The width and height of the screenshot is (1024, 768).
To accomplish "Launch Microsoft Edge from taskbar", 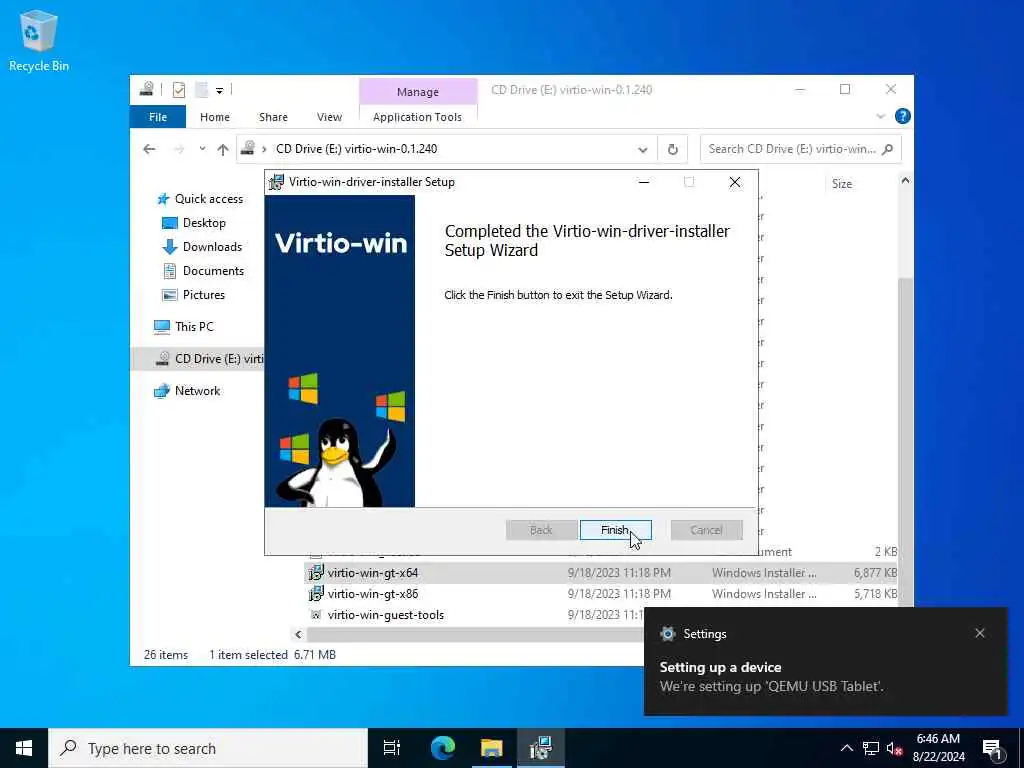I will tap(443, 748).
